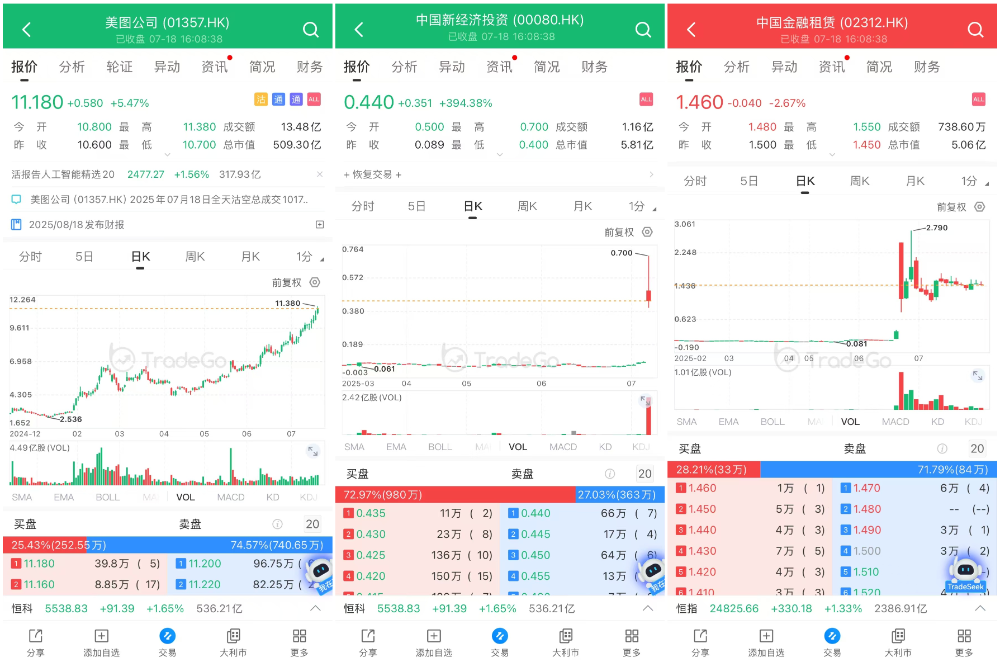Open 资讯 tab in 中国新经济投资
Viewport: 1000px width, 667px height.
coord(499,67)
